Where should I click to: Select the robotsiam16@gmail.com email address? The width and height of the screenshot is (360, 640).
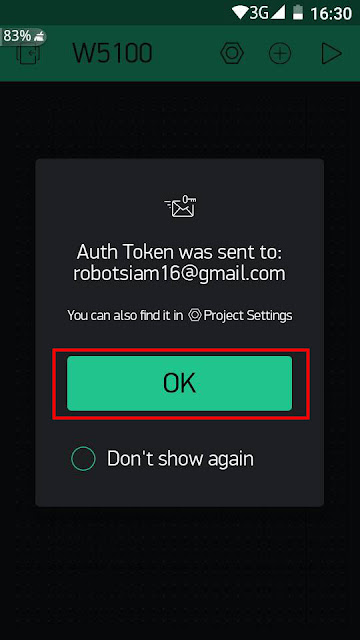coord(179,273)
